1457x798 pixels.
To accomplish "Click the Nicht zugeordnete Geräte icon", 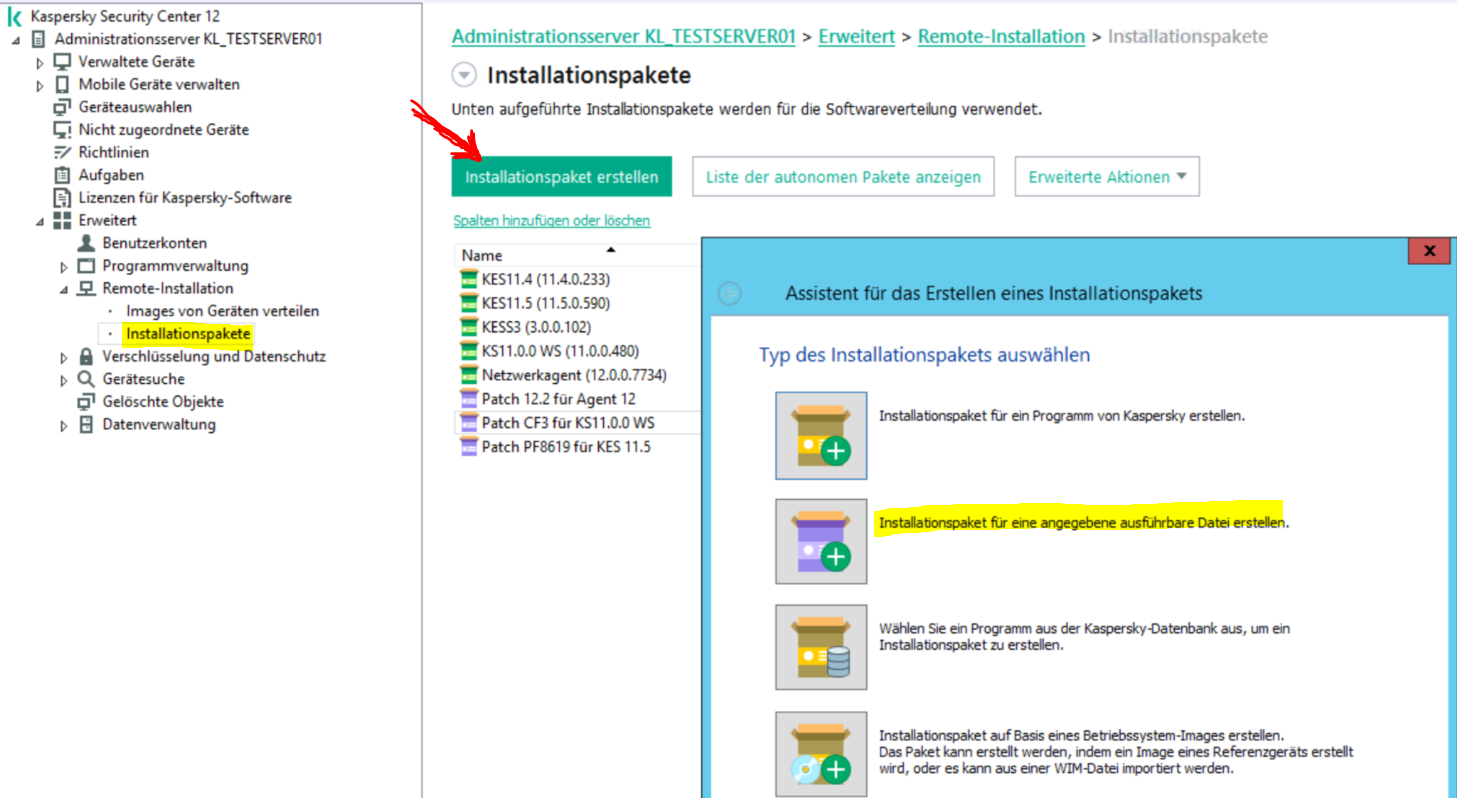I will pos(62,130).
